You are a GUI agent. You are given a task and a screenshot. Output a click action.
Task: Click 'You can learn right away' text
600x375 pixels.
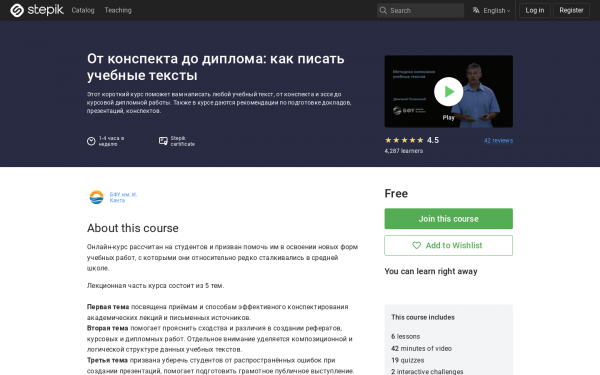[431, 271]
